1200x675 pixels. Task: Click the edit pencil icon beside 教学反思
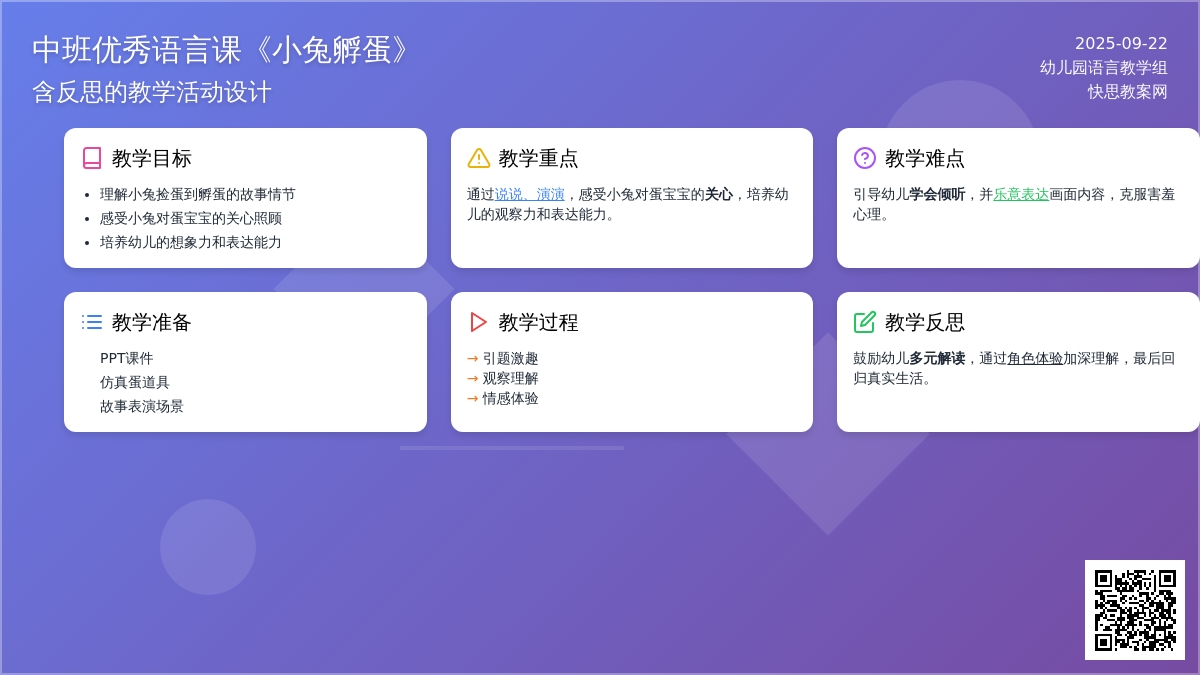tap(865, 322)
